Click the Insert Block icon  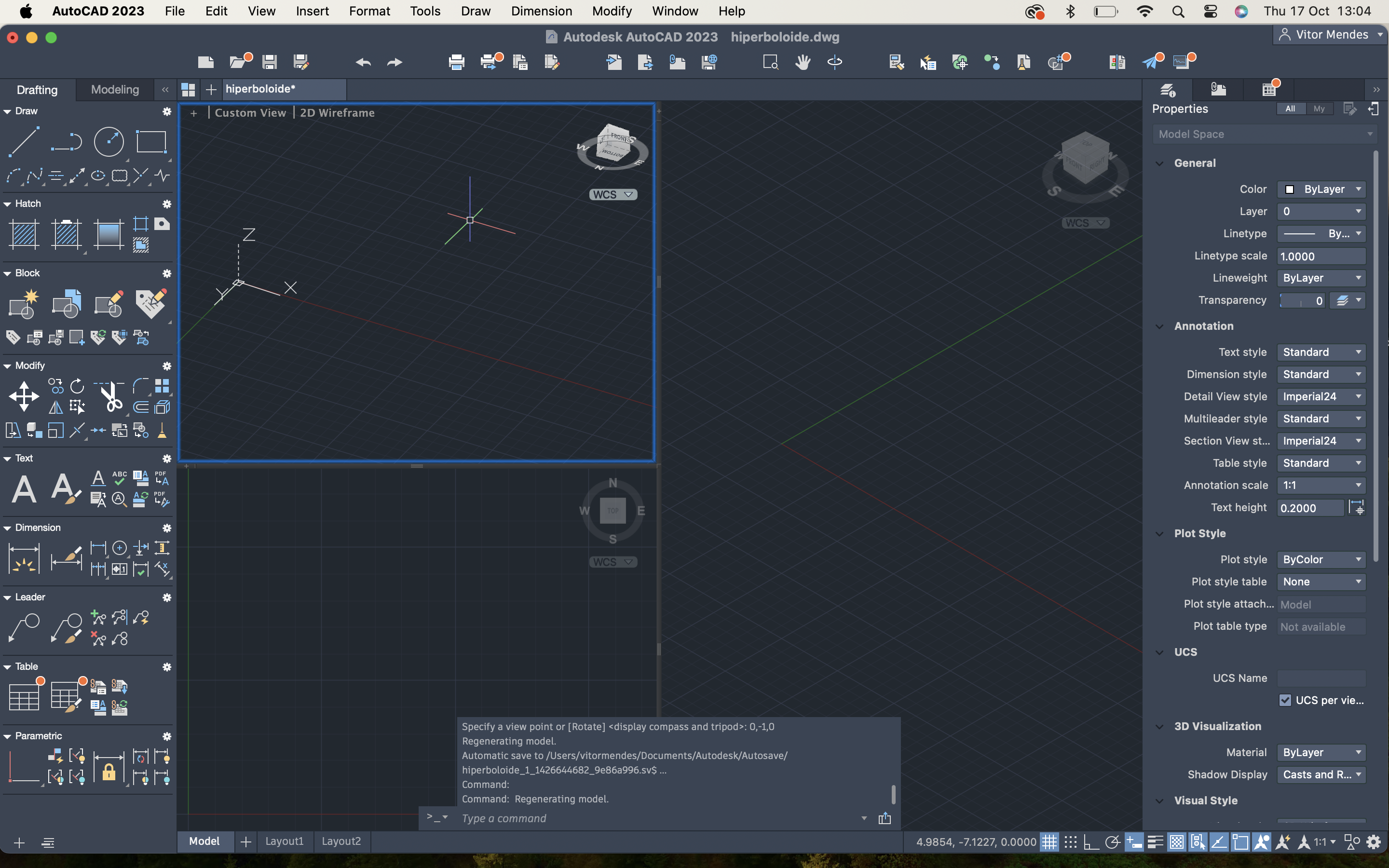(x=66, y=304)
